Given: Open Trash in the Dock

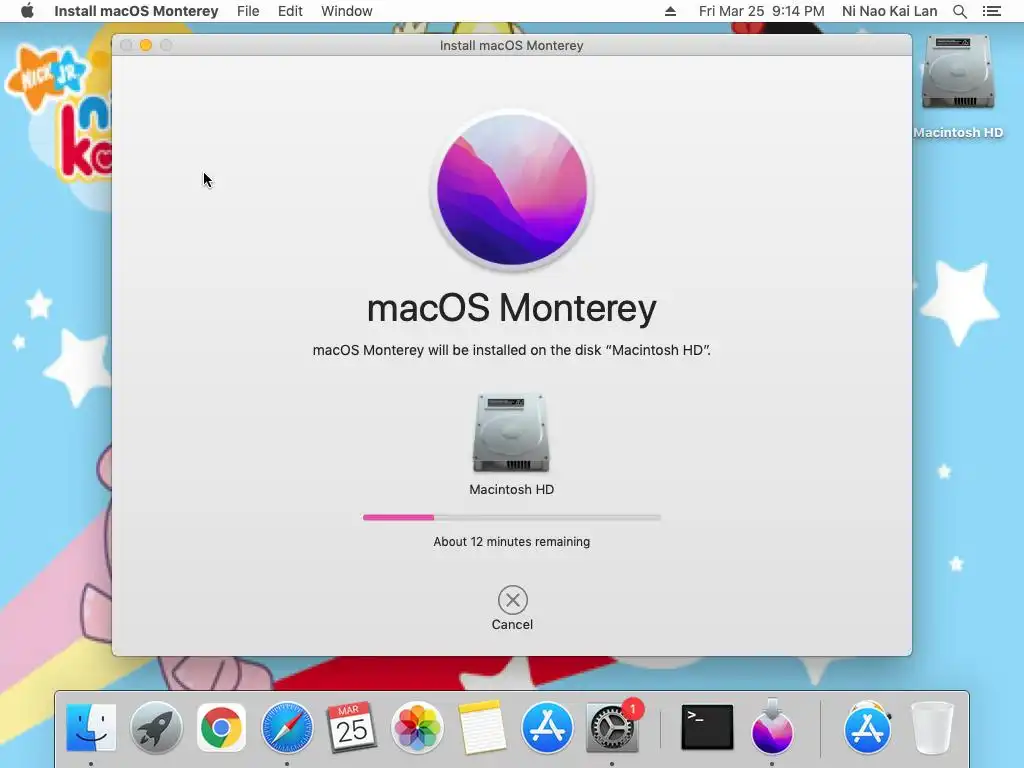Looking at the screenshot, I should 933,728.
